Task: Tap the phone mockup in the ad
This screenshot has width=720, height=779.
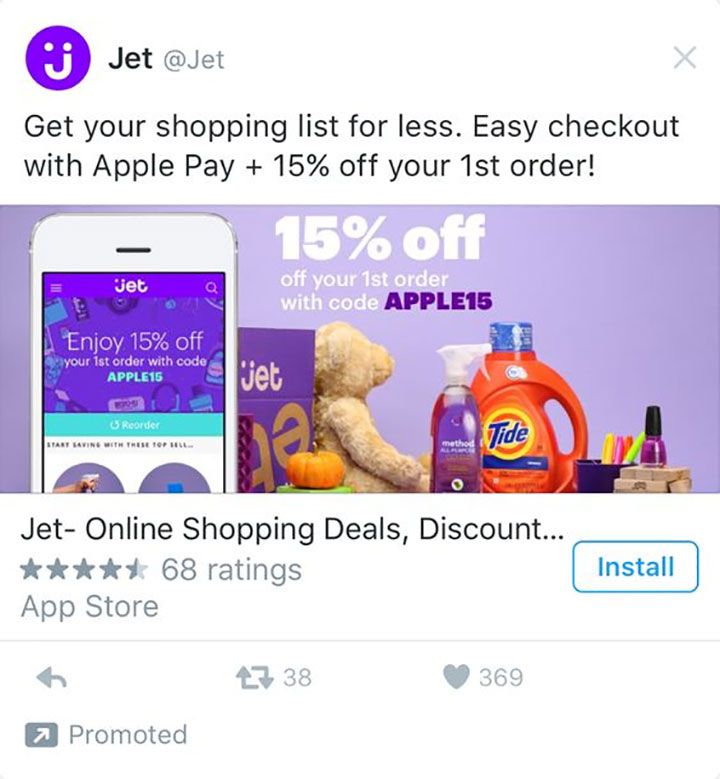Action: click(133, 353)
